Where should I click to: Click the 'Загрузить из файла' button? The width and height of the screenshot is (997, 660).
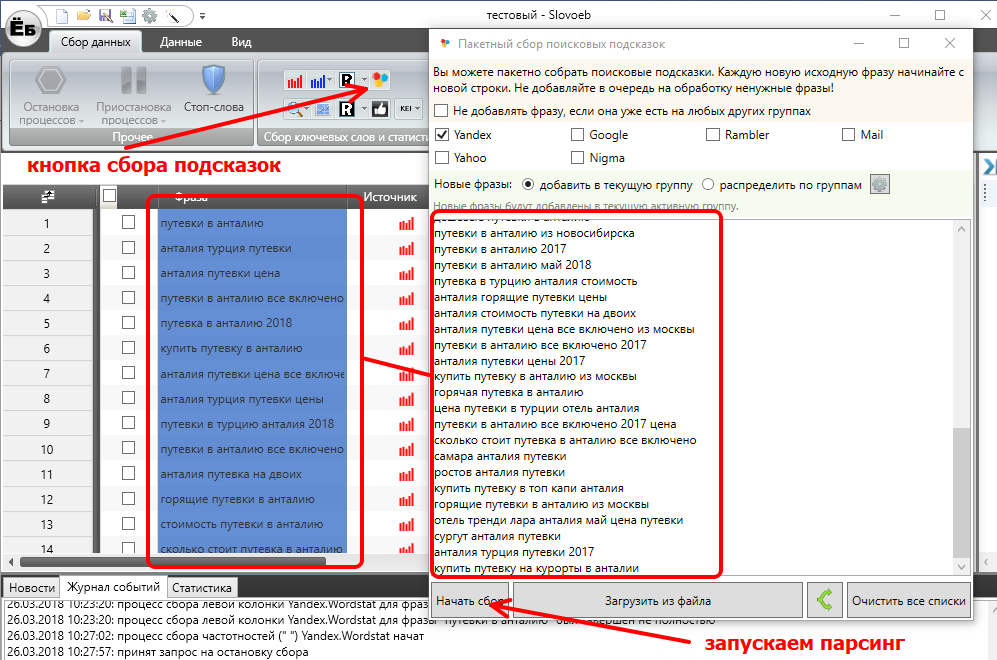pos(657,601)
